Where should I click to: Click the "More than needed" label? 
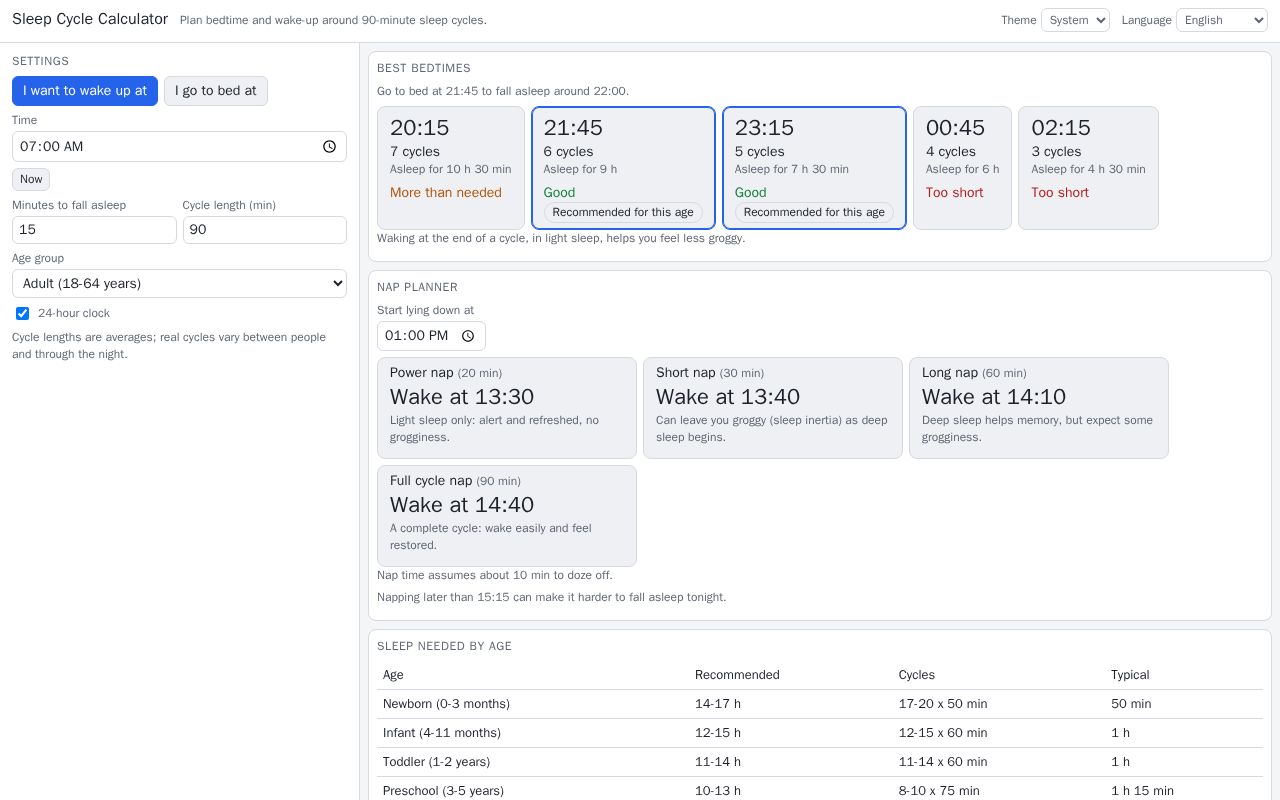coord(446,193)
